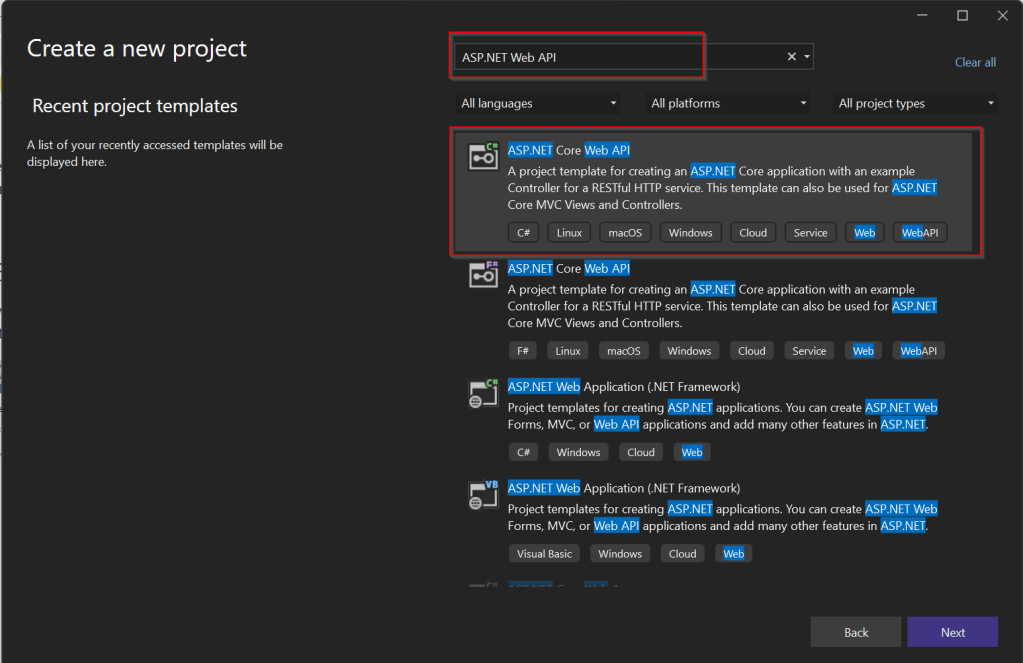Click the Visual Basic tag
This screenshot has width=1023, height=663.
[544, 553]
